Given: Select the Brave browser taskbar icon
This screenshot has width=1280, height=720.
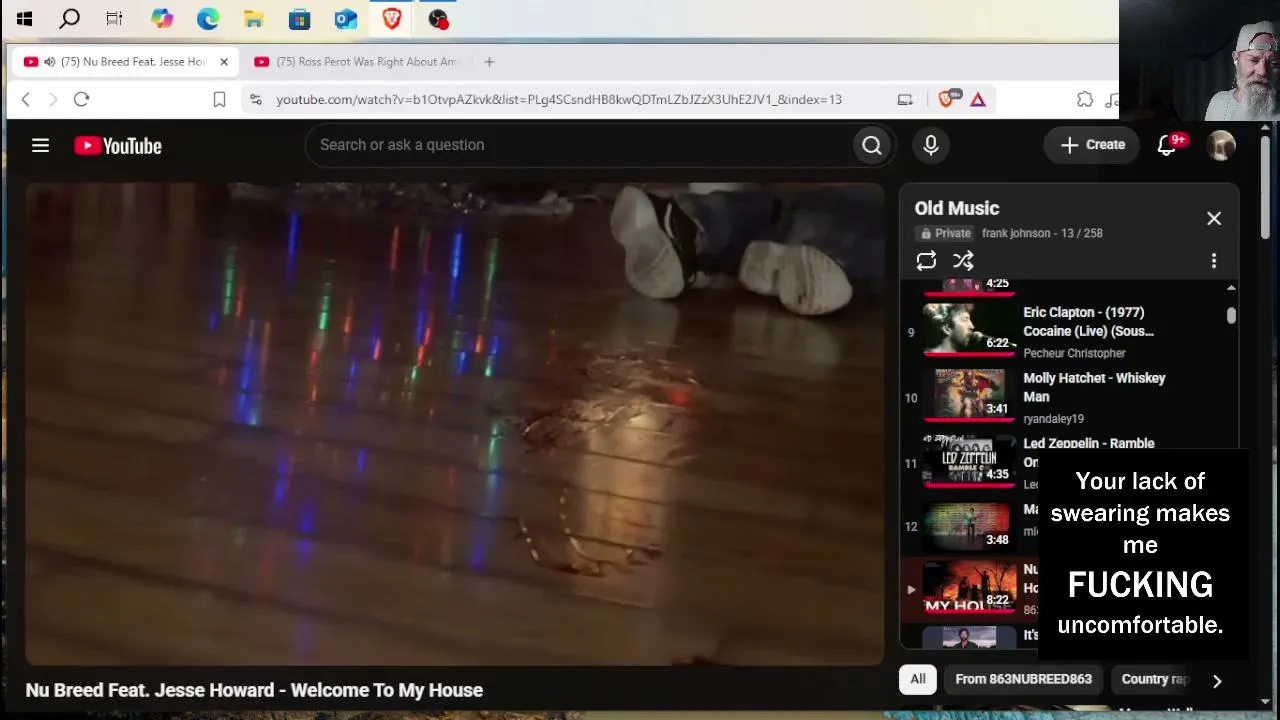Looking at the screenshot, I should tap(391, 18).
